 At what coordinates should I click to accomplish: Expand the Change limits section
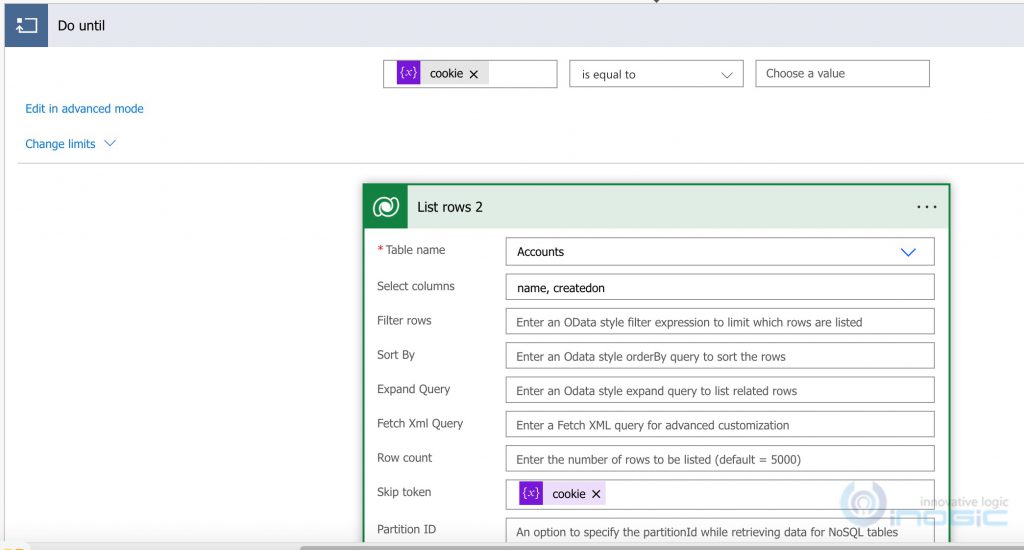(x=70, y=144)
